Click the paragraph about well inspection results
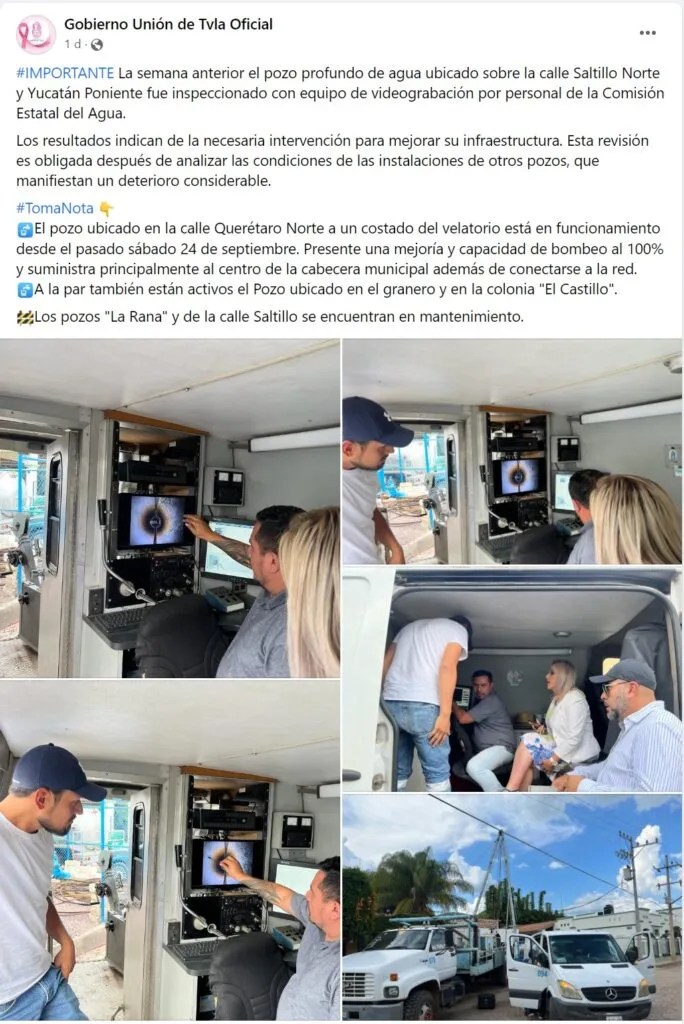 click(333, 161)
